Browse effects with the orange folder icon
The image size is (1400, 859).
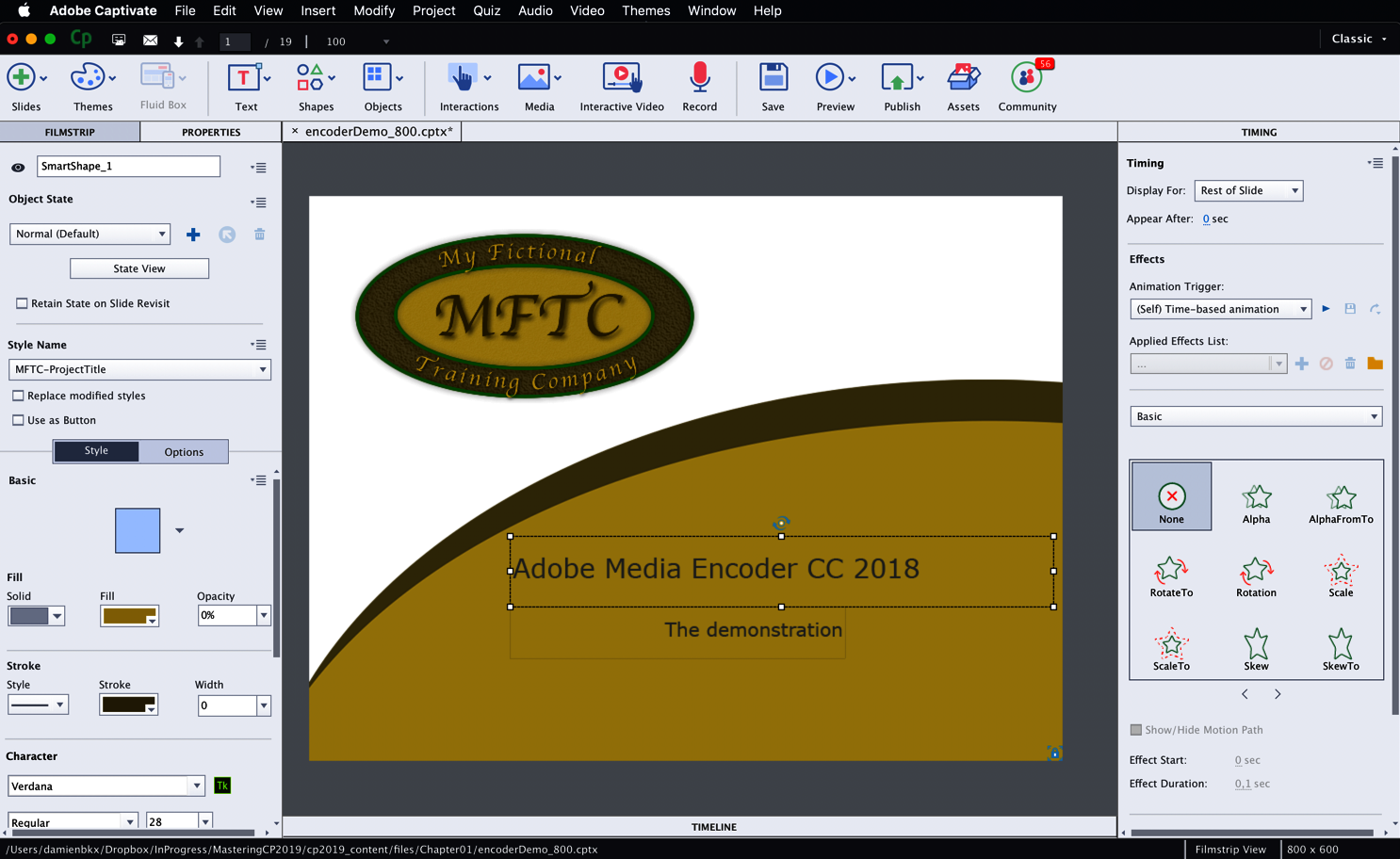click(1375, 364)
